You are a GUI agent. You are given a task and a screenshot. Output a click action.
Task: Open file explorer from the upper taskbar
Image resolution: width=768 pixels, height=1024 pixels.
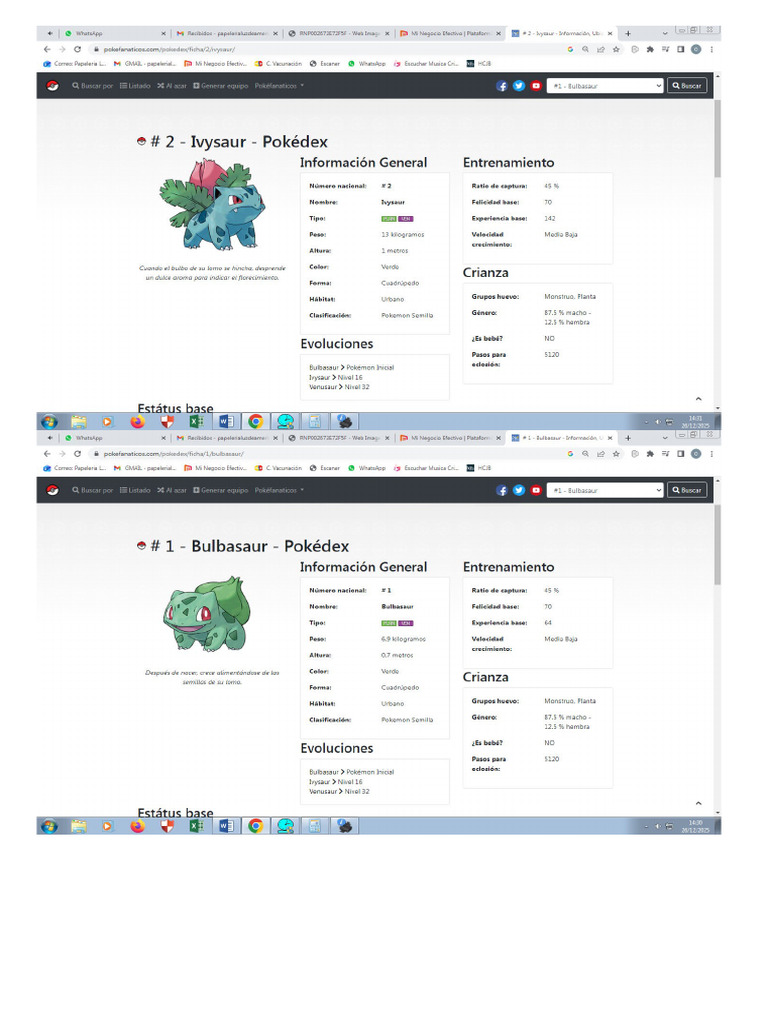[78, 421]
